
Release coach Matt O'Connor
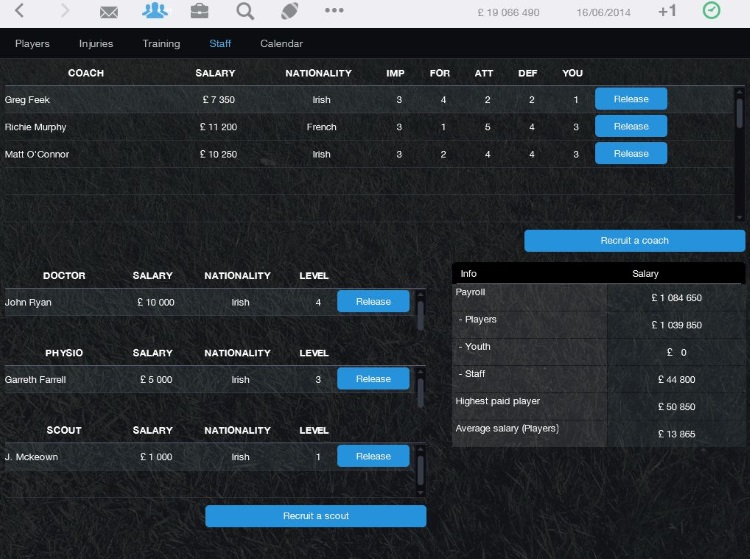(631, 153)
